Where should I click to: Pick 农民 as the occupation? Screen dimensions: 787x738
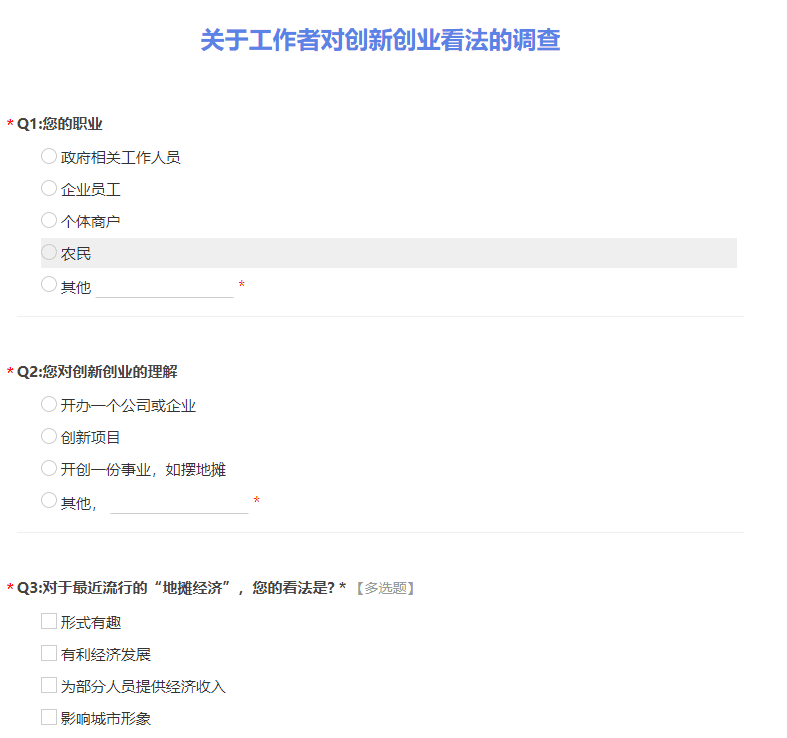pos(49,252)
